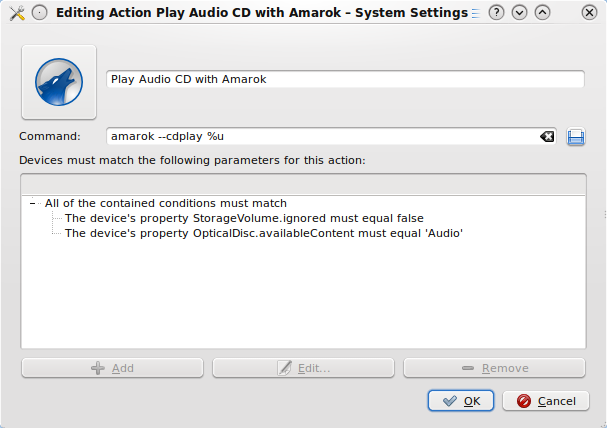Collapse the contained conditions tree node
Image resolution: width=607 pixels, height=428 pixels.
coord(34,203)
